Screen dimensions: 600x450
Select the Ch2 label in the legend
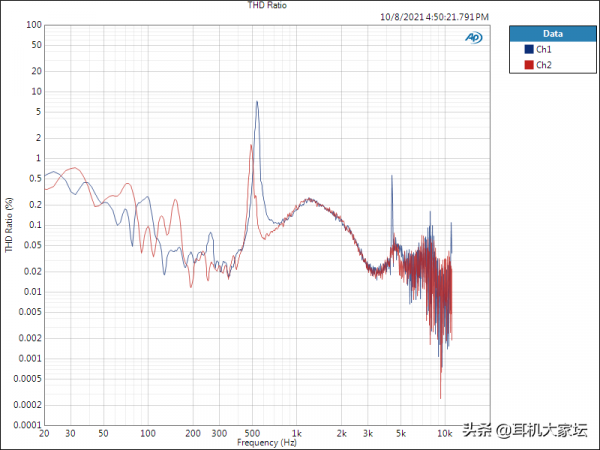tap(544, 65)
